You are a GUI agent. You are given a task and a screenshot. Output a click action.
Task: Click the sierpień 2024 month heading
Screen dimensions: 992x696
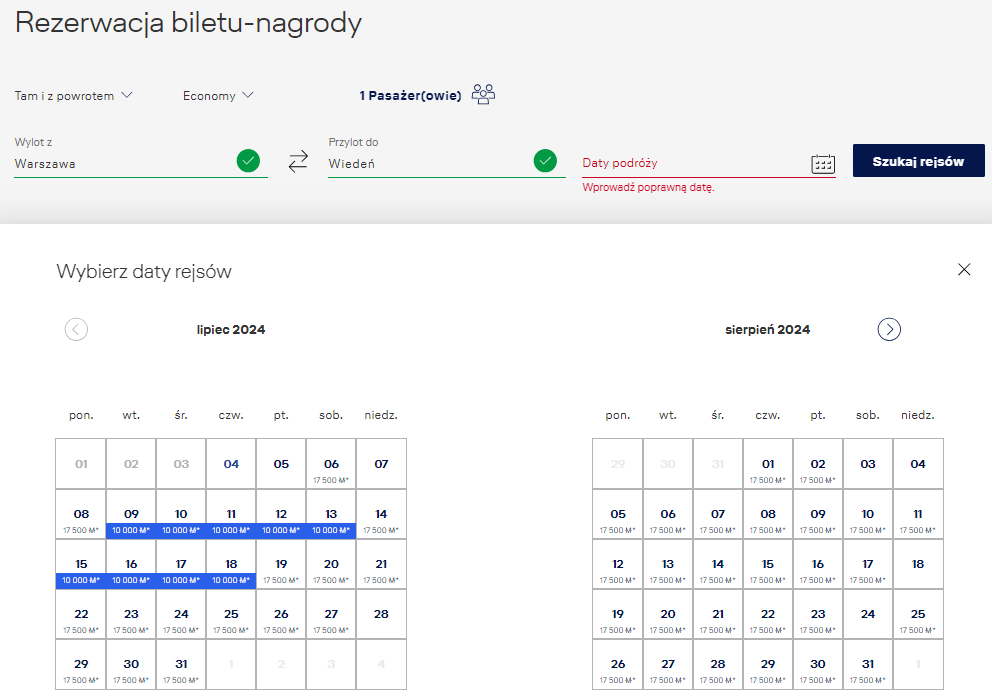click(767, 330)
